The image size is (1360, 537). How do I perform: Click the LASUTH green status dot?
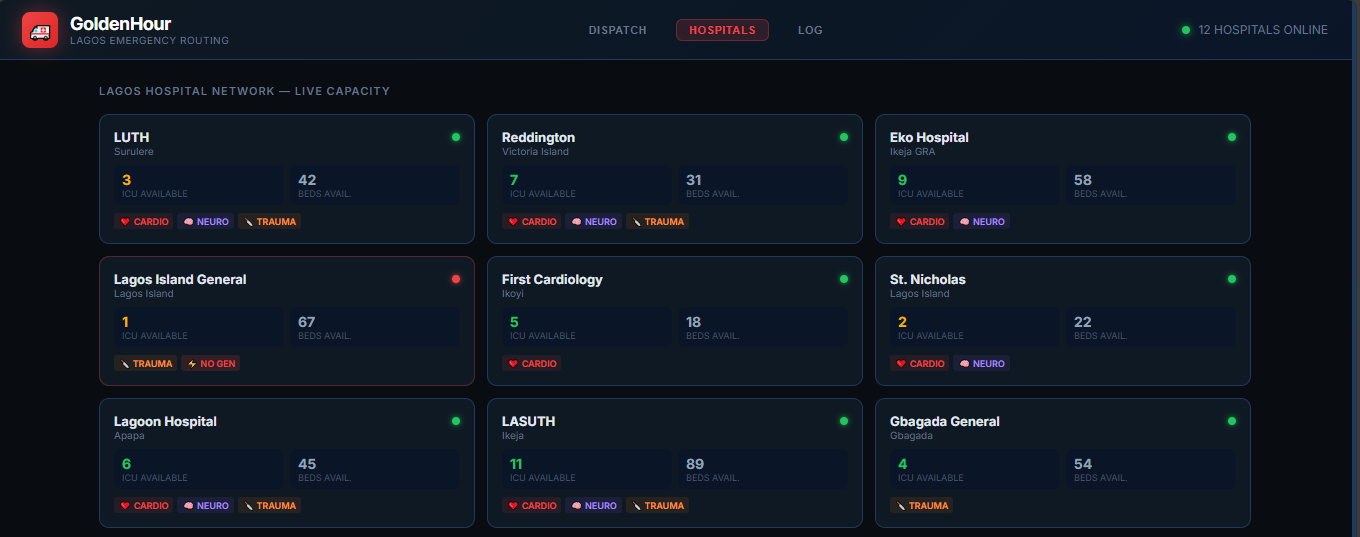click(x=844, y=421)
